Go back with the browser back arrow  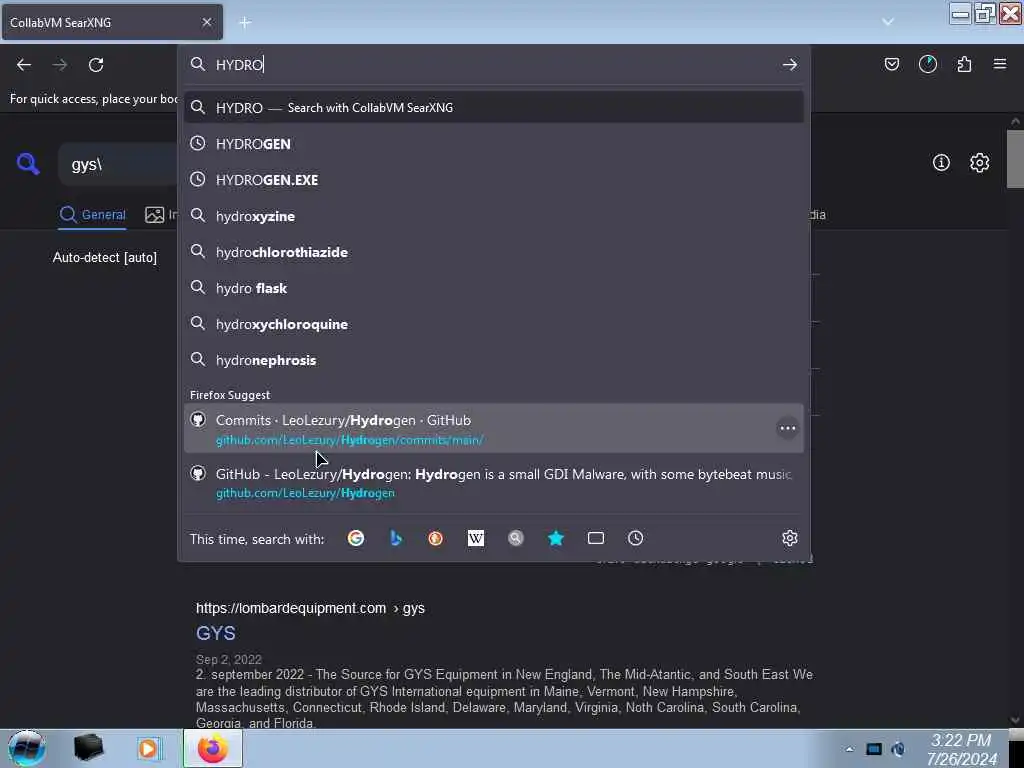tap(24, 65)
